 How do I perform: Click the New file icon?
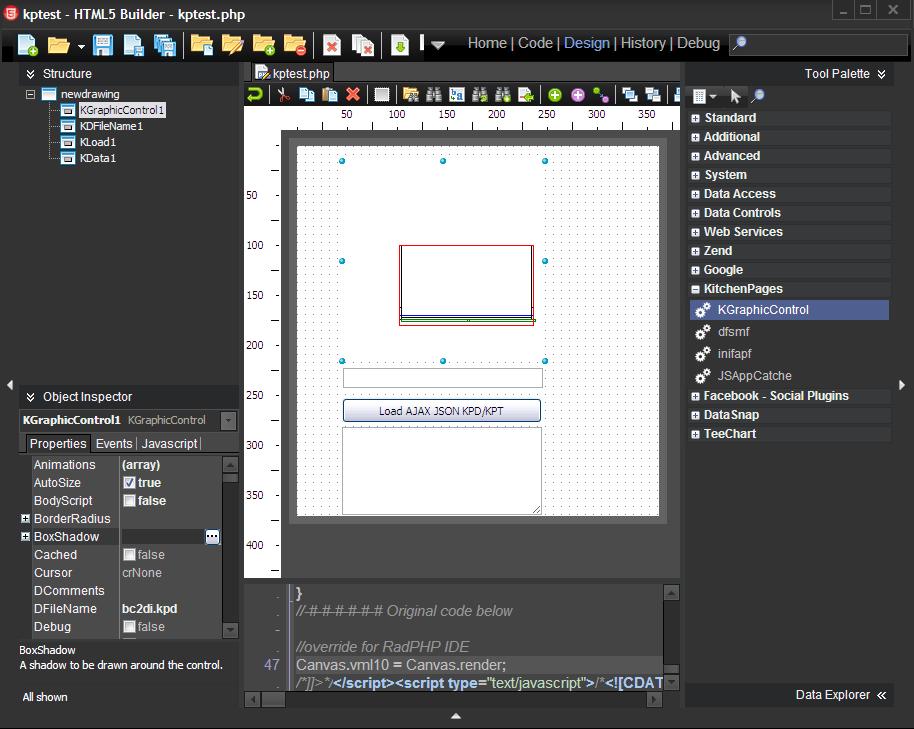point(27,45)
